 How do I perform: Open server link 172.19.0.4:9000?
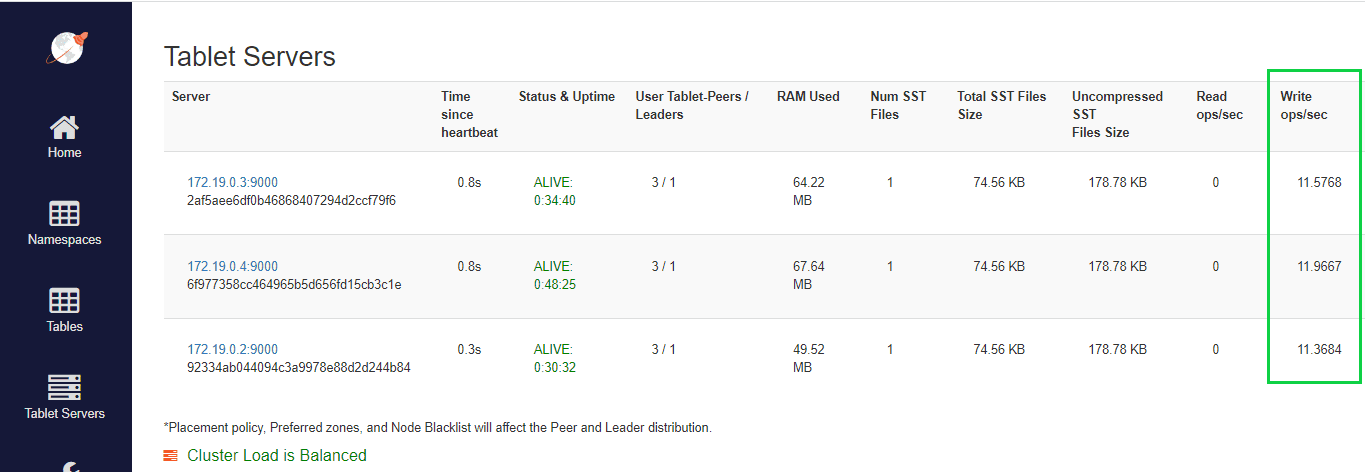232,267
